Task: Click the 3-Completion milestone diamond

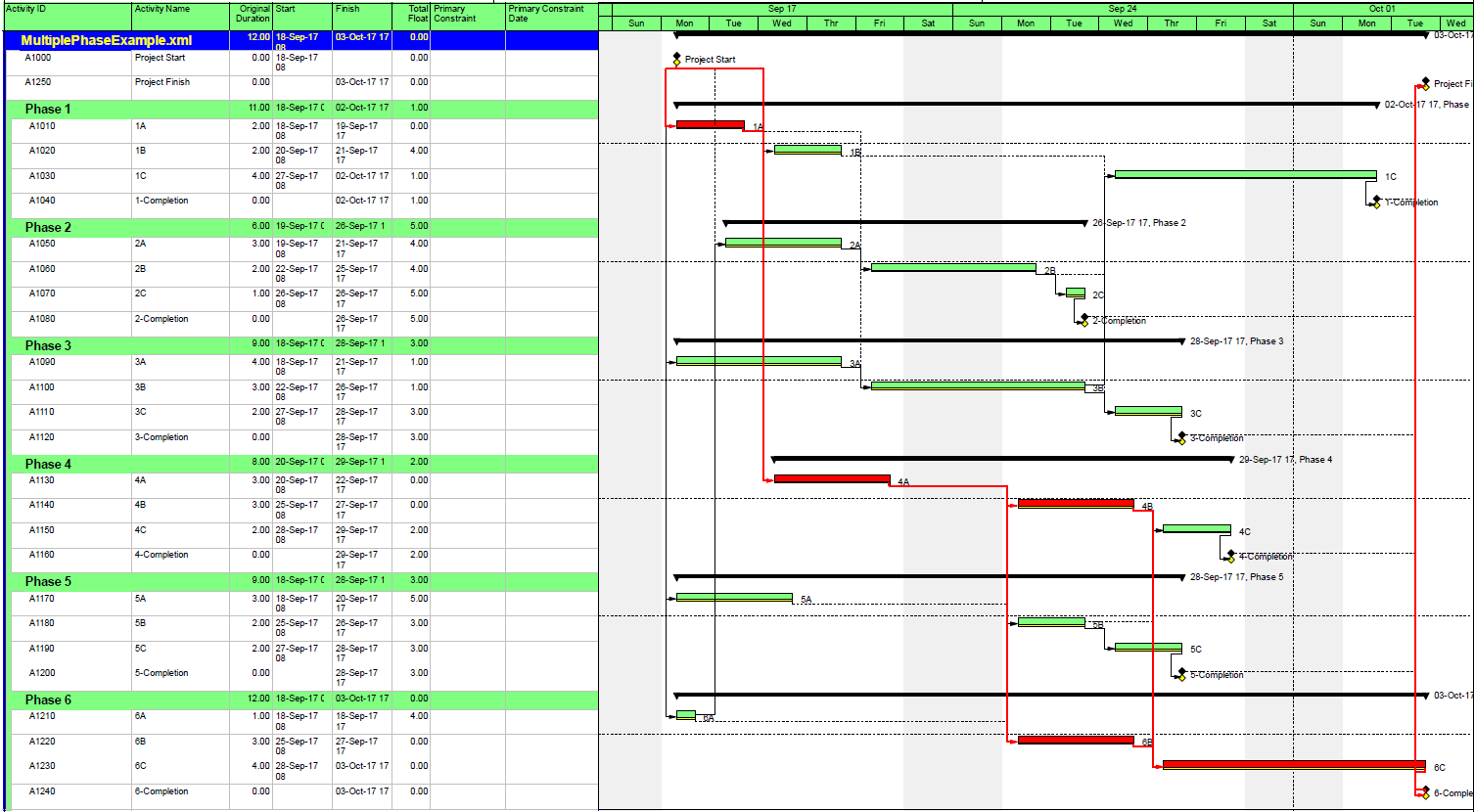Action: pos(1180,436)
